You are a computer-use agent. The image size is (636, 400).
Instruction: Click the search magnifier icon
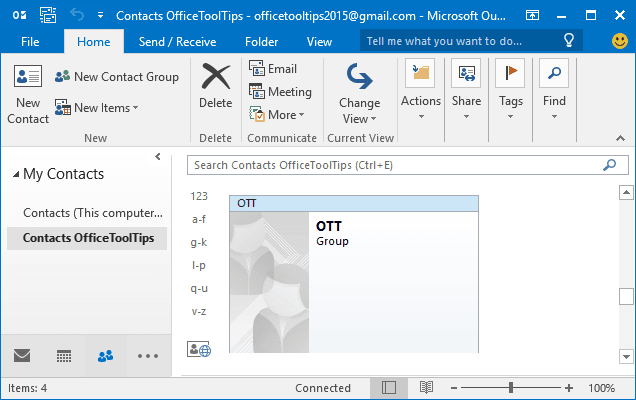(610, 165)
